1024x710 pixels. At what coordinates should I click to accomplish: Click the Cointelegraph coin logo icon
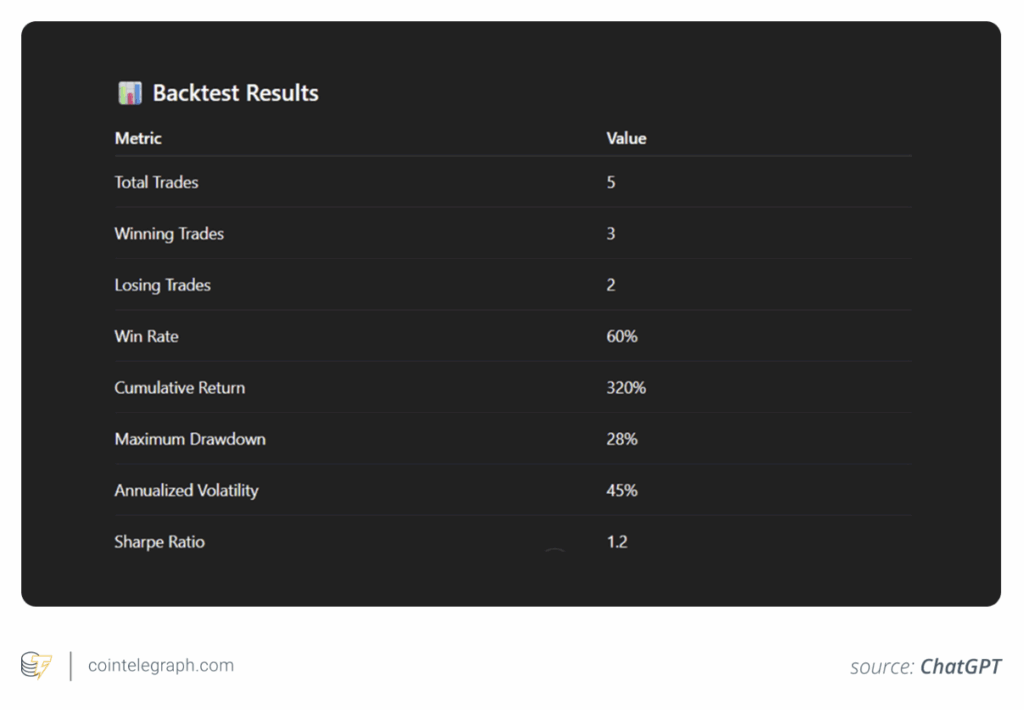pyautogui.click(x=36, y=666)
